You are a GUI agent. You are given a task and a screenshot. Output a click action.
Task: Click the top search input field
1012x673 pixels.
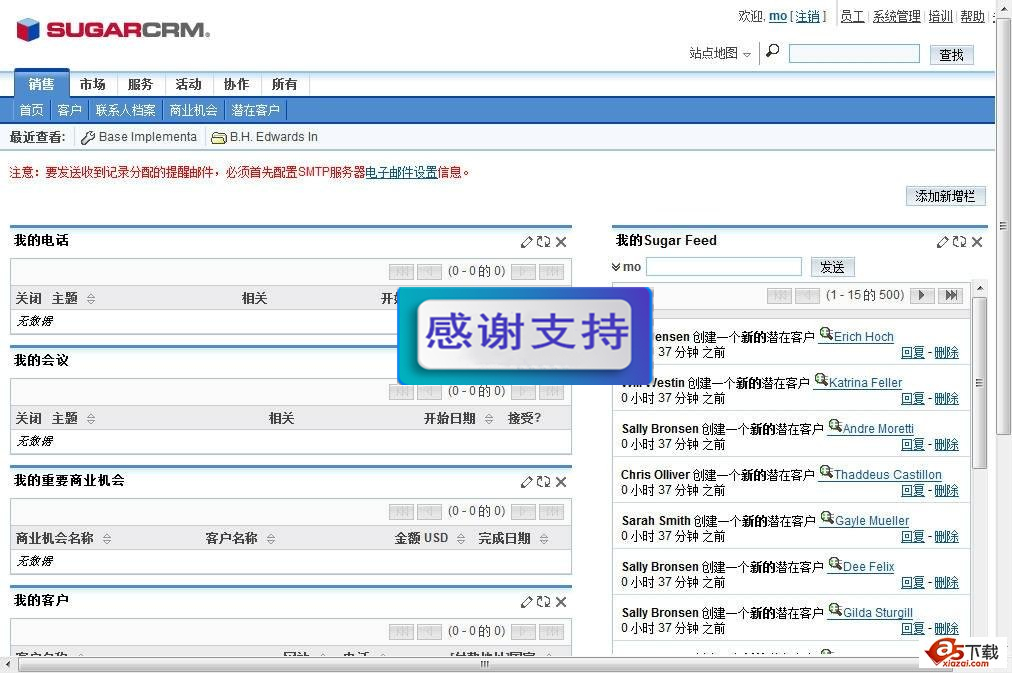pyautogui.click(x=854, y=54)
